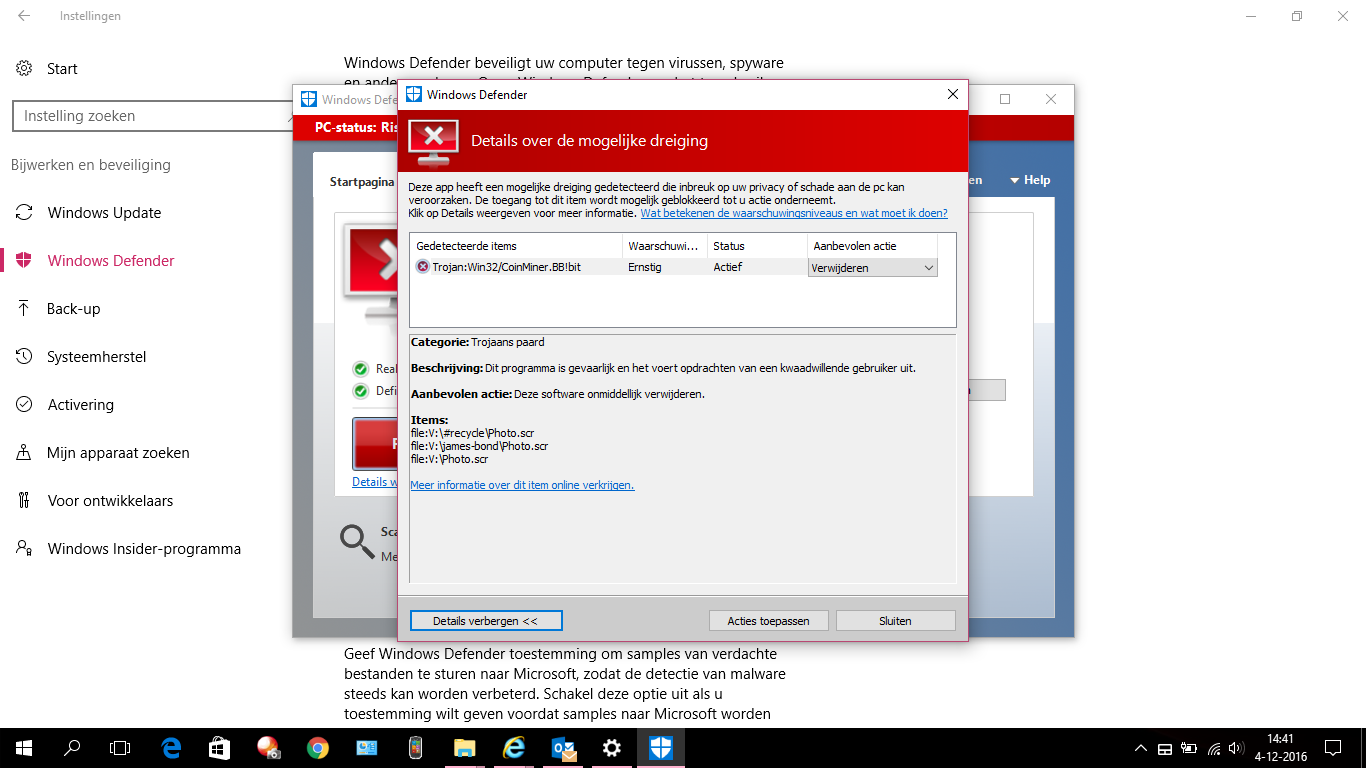Click the red threat icon beside the Trojan entry
Screen dimensions: 1366x768
(422, 267)
